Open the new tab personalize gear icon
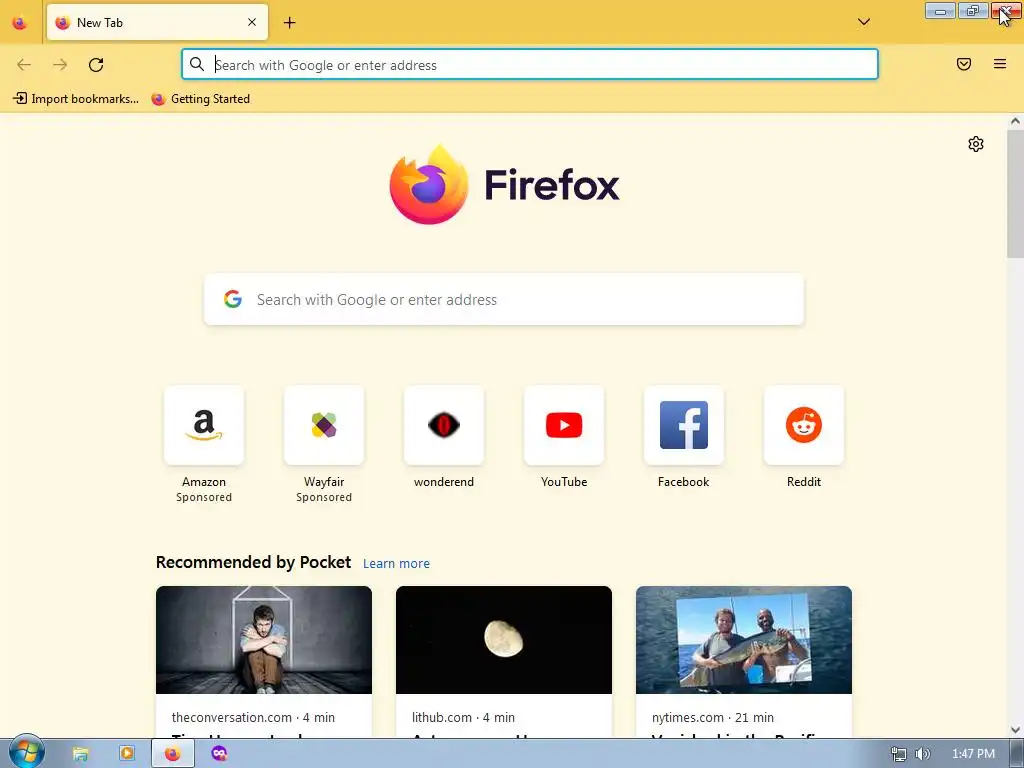This screenshot has height=768, width=1024. click(976, 144)
